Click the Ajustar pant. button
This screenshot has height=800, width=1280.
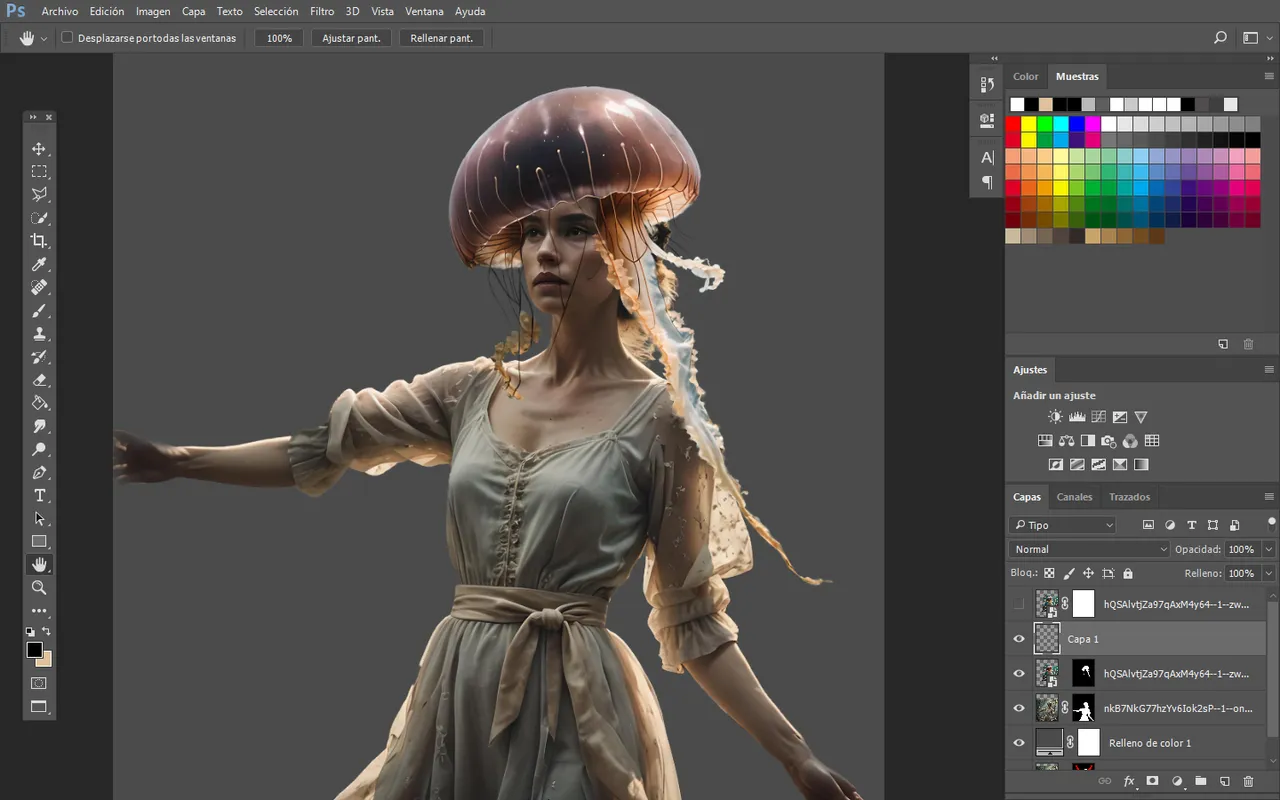[x=351, y=38]
